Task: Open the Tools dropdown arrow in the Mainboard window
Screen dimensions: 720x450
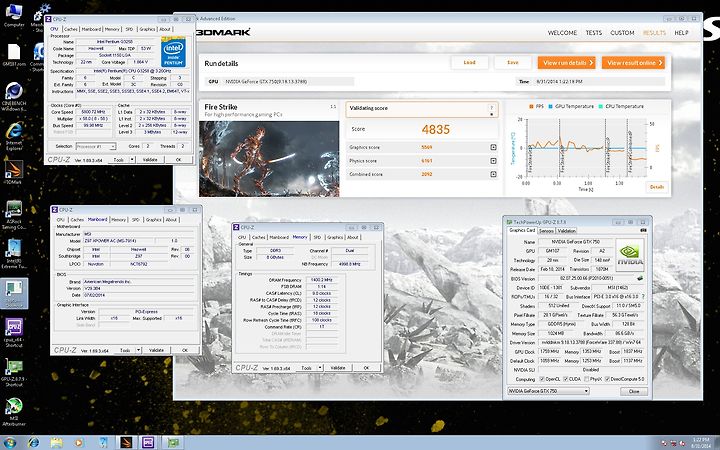Action: [x=138, y=350]
